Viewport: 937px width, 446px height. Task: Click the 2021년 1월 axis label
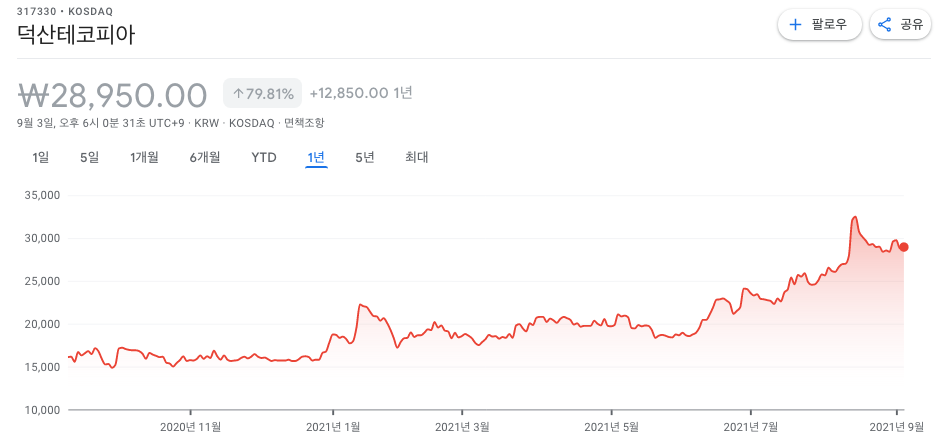333,427
